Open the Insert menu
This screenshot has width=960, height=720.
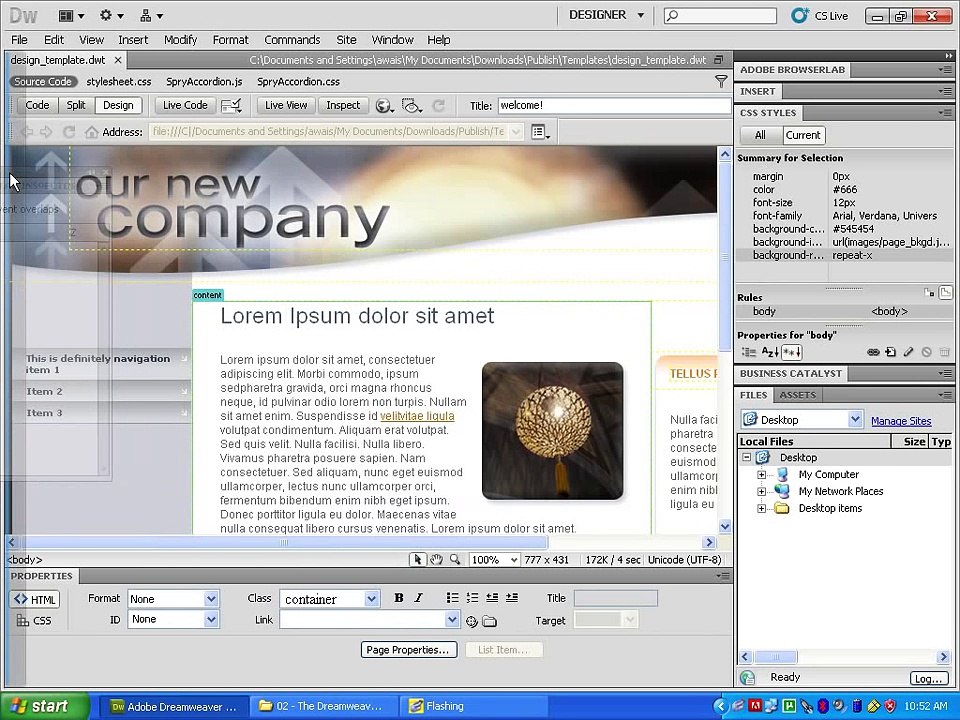click(x=133, y=40)
